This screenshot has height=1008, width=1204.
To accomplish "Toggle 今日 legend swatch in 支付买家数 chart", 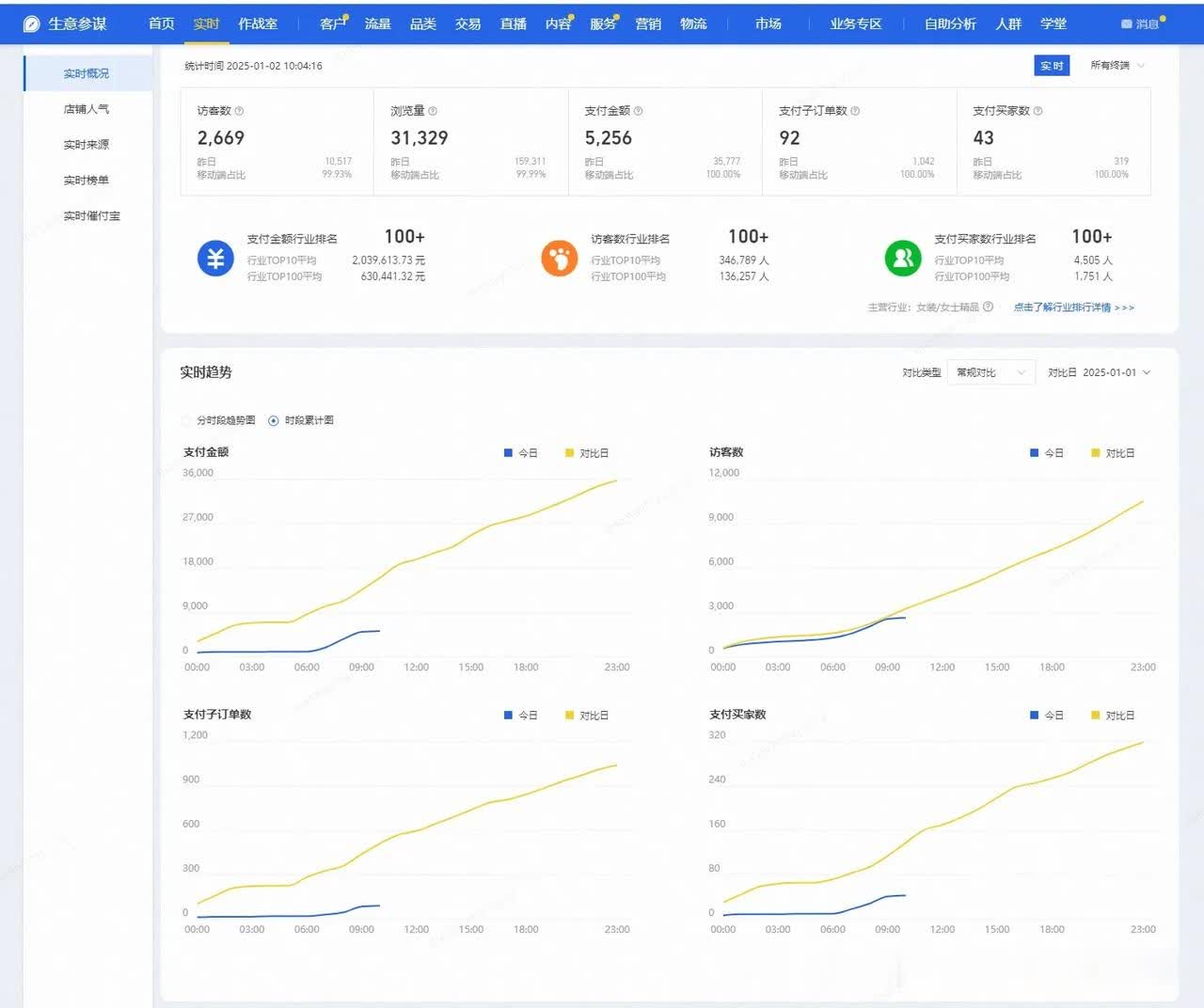I will pos(1035,716).
